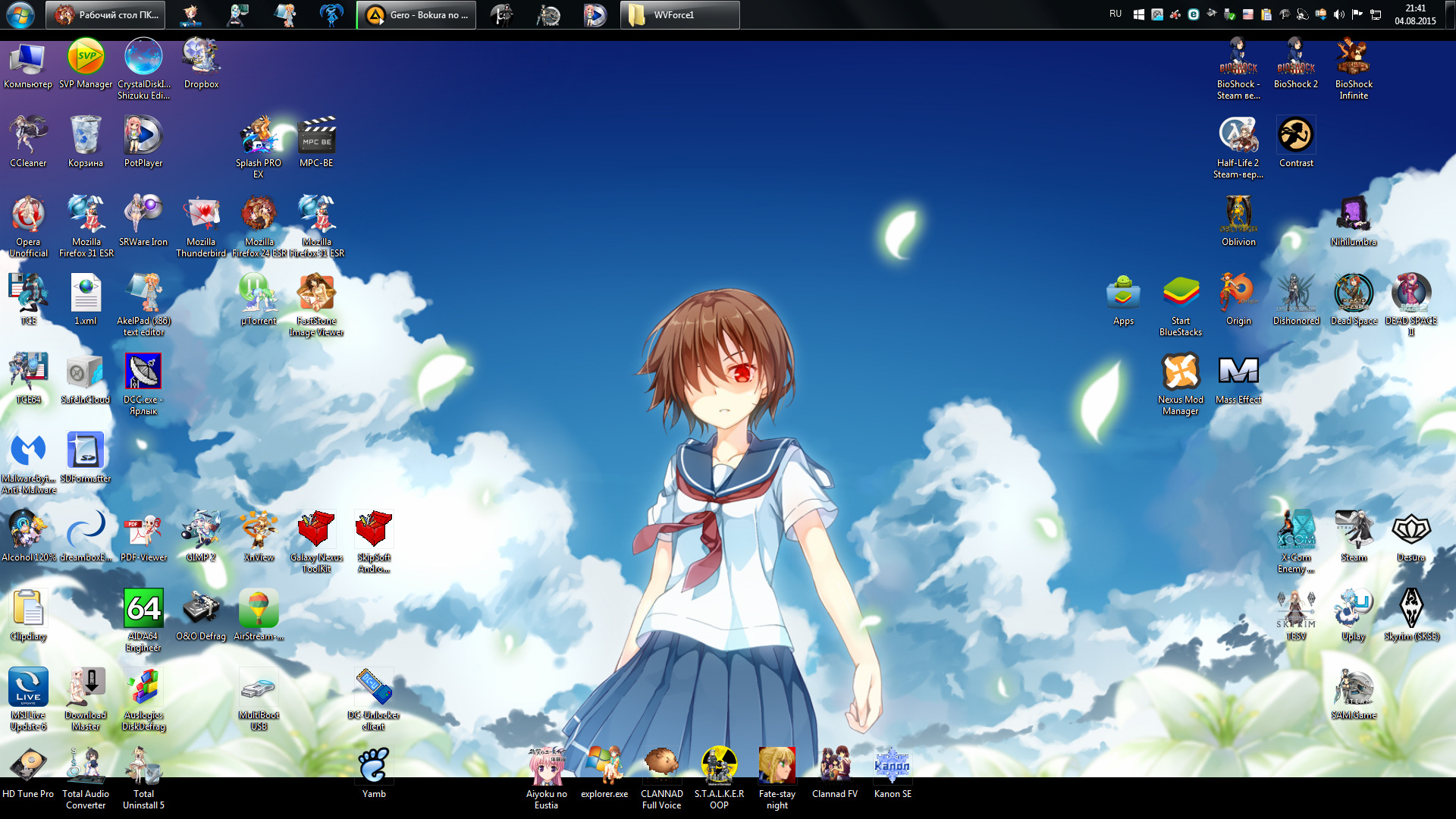Open DC Unlocker client icon
1456x819 pixels.
(374, 699)
